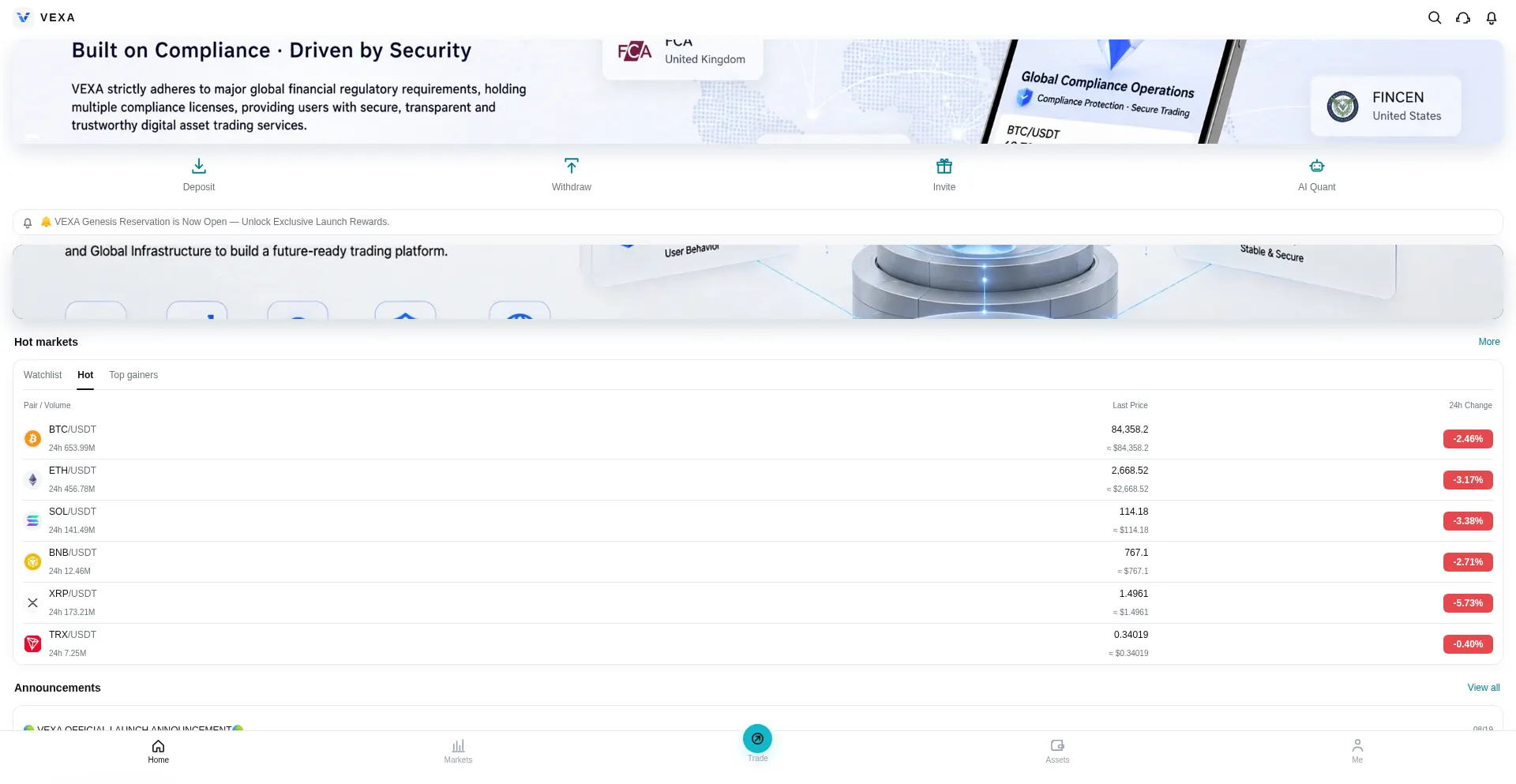Click the Pair / Volume column header

(x=47, y=406)
